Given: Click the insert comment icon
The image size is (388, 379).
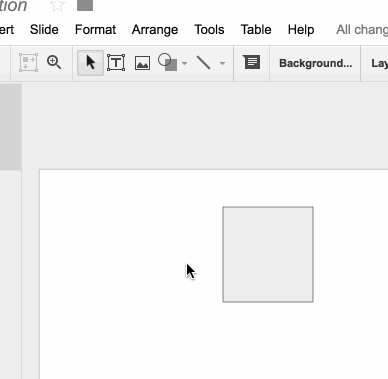Looking at the screenshot, I should pyautogui.click(x=252, y=62).
